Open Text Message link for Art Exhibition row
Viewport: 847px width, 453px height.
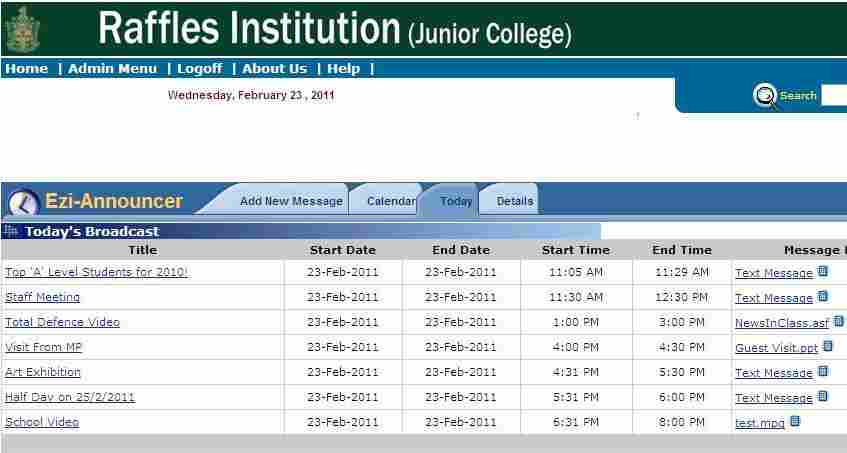point(774,373)
